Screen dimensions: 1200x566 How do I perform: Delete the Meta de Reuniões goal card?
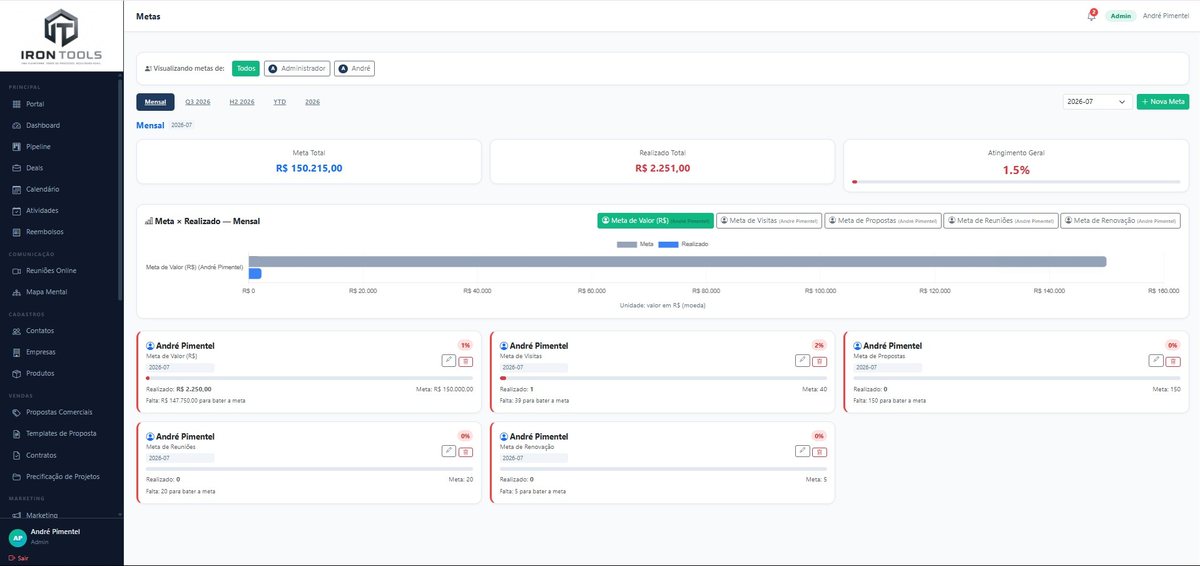466,451
